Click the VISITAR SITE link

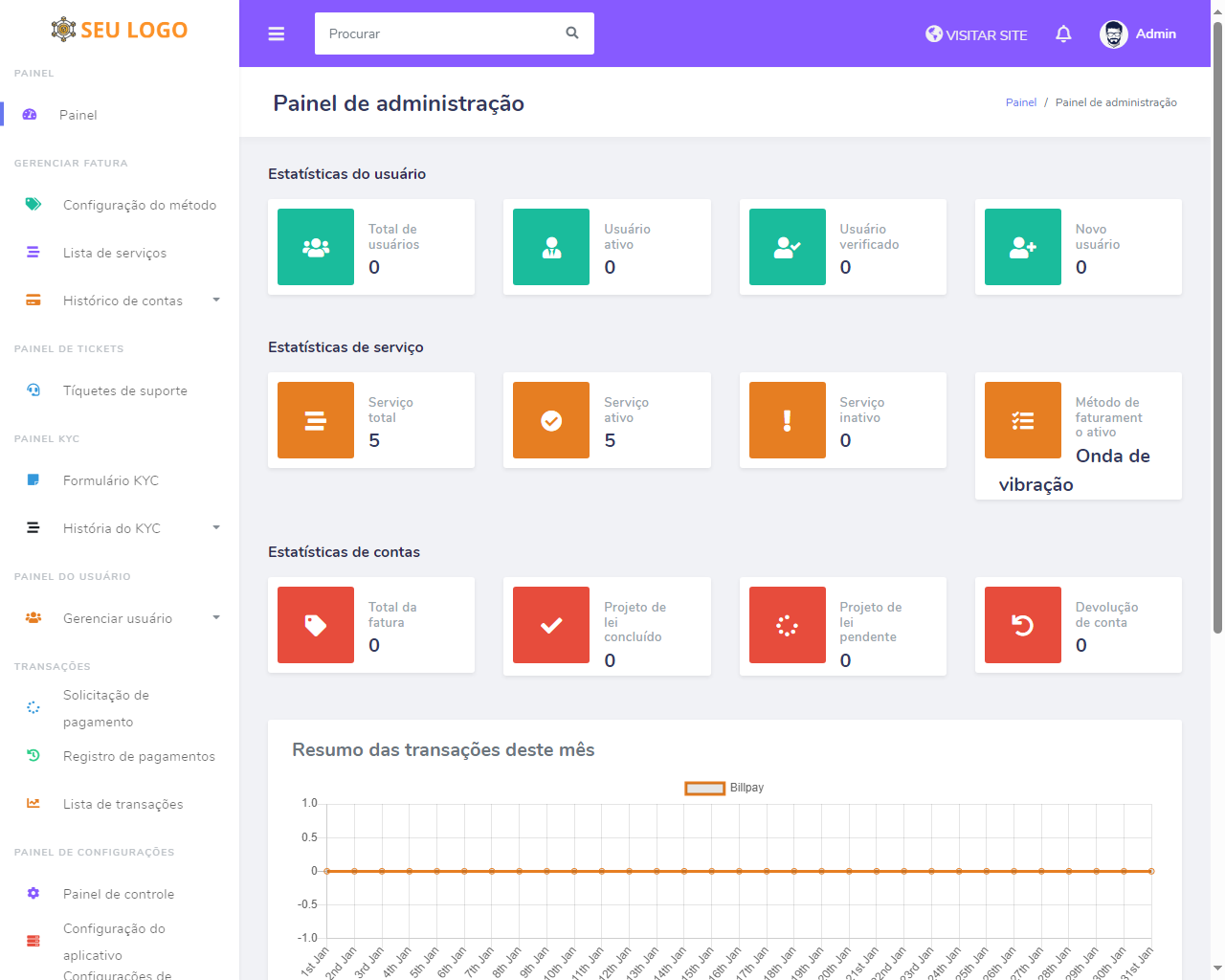(976, 34)
